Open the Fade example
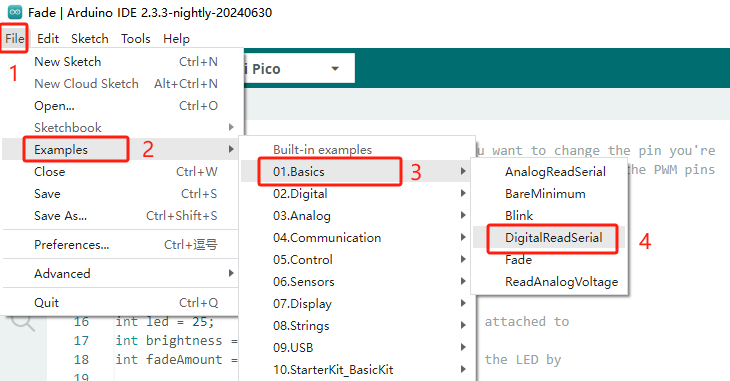The width and height of the screenshot is (730, 381). tap(549, 259)
